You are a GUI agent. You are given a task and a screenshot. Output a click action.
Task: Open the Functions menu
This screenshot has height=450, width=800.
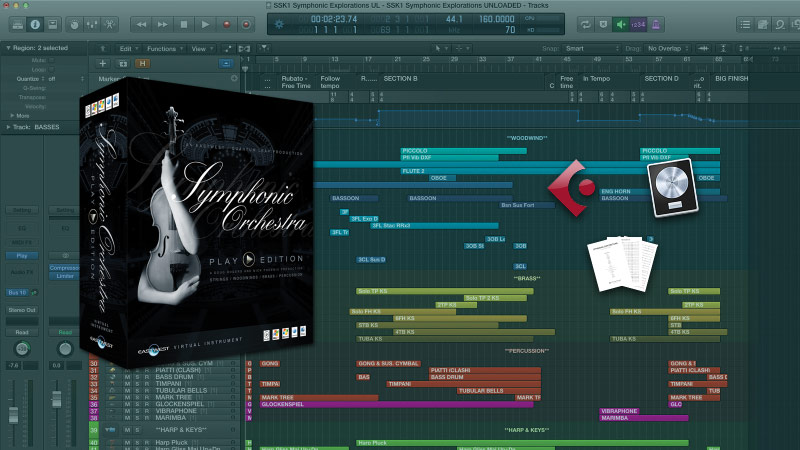(x=164, y=48)
